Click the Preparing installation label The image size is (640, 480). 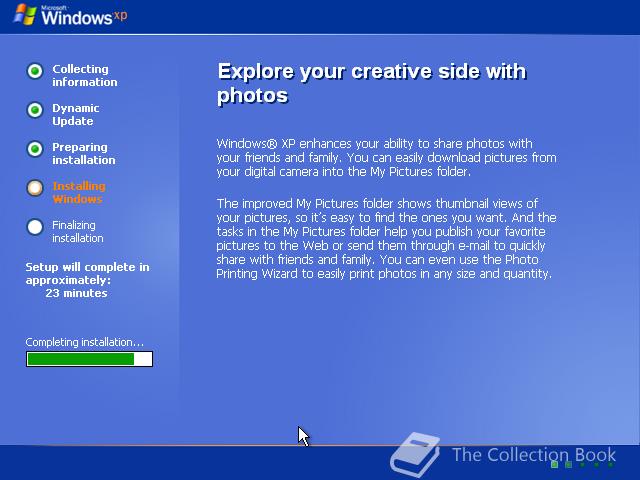tap(84, 153)
